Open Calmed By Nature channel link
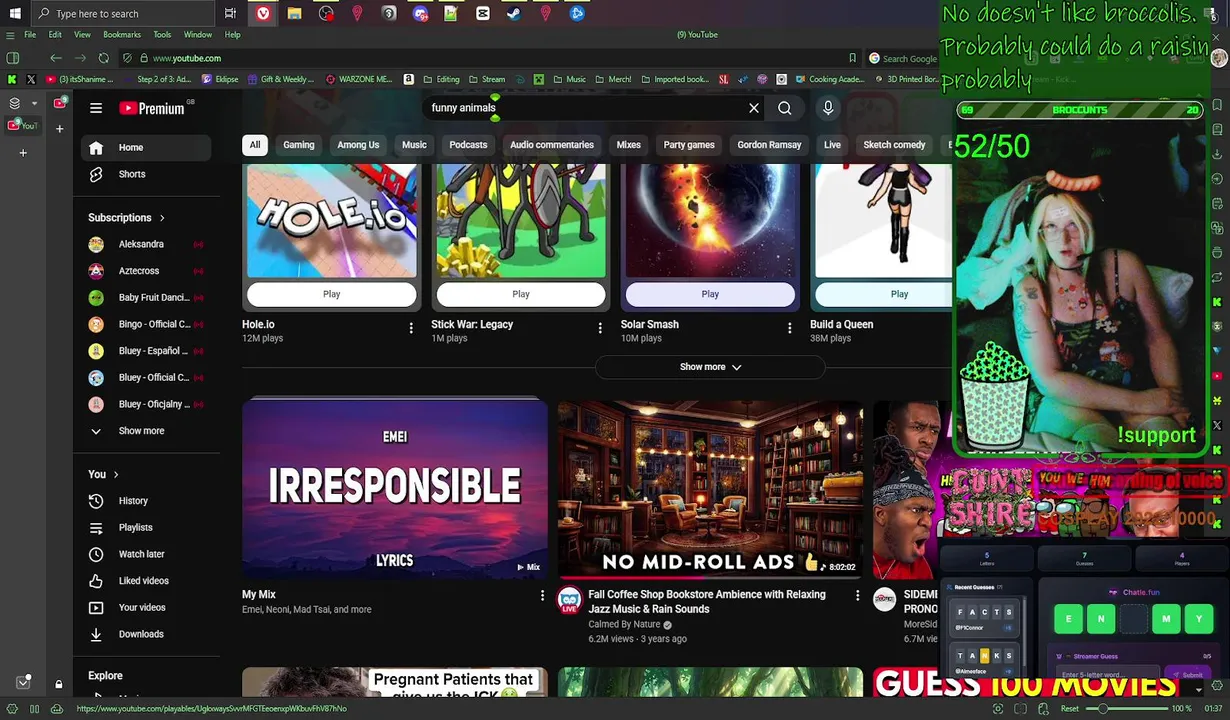Viewport: 1230px width, 720px height. pyautogui.click(x=624, y=625)
